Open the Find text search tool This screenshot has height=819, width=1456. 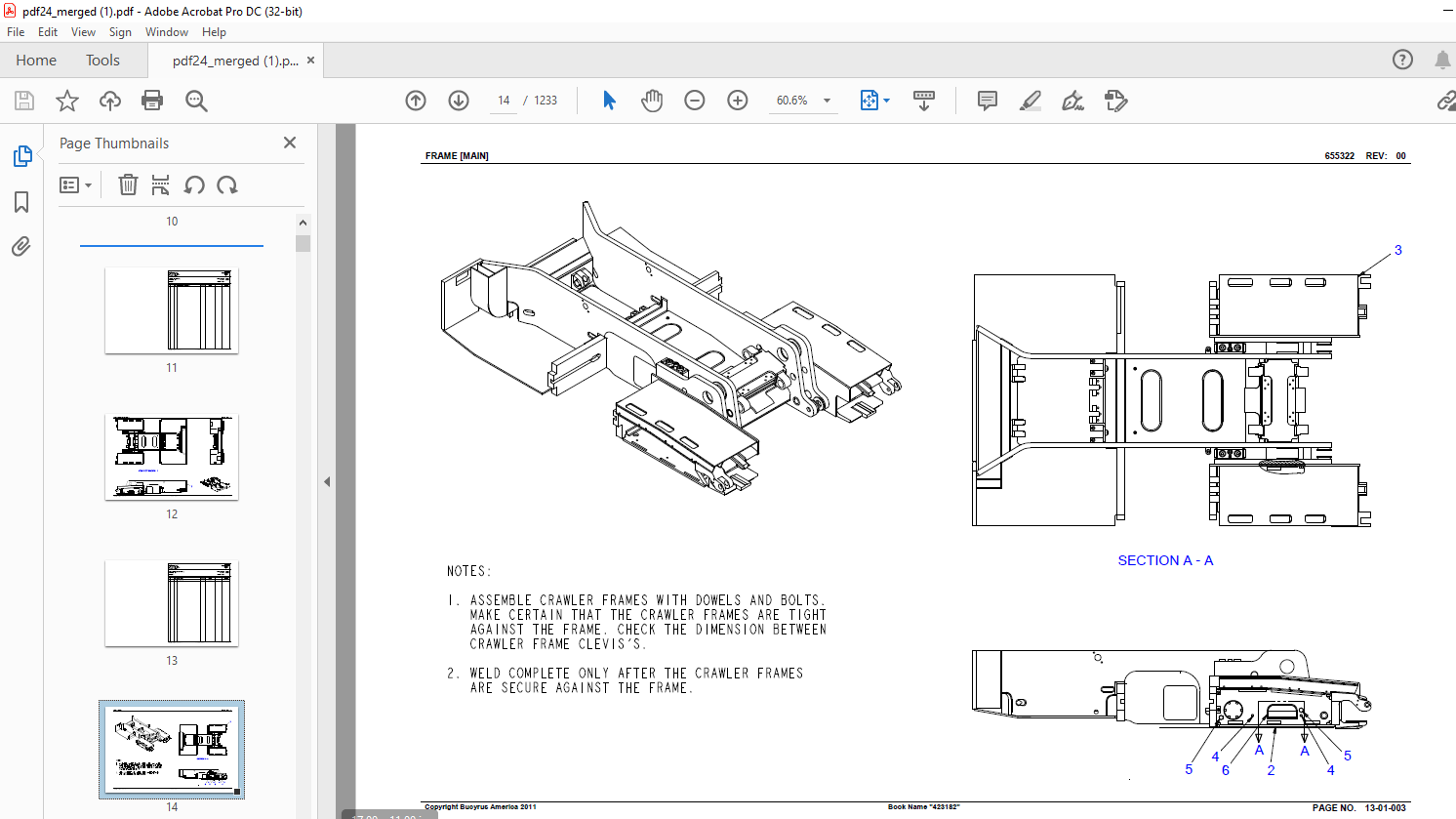pyautogui.click(x=196, y=101)
